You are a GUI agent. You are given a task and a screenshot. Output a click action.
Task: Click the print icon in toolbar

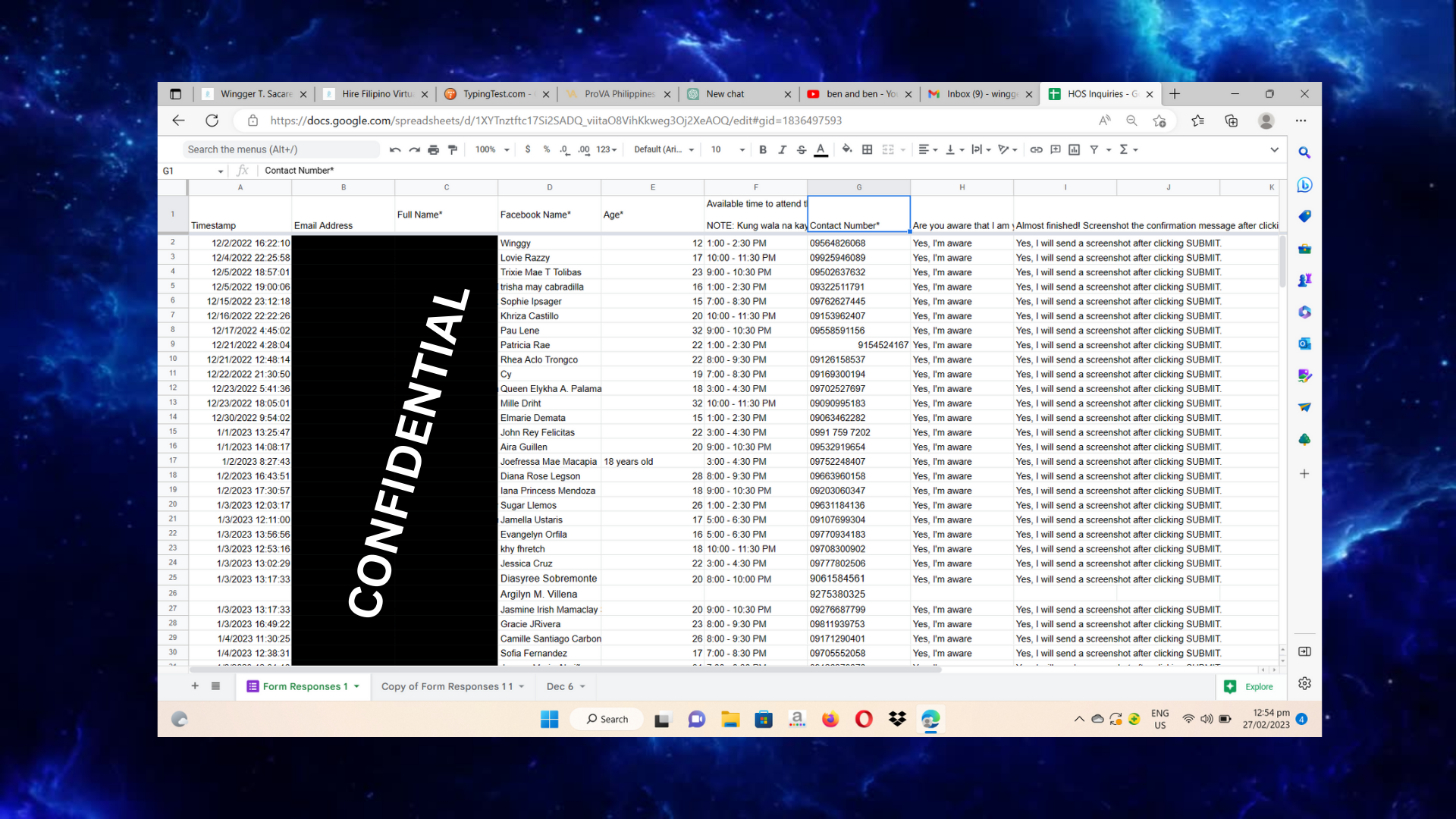click(x=433, y=150)
